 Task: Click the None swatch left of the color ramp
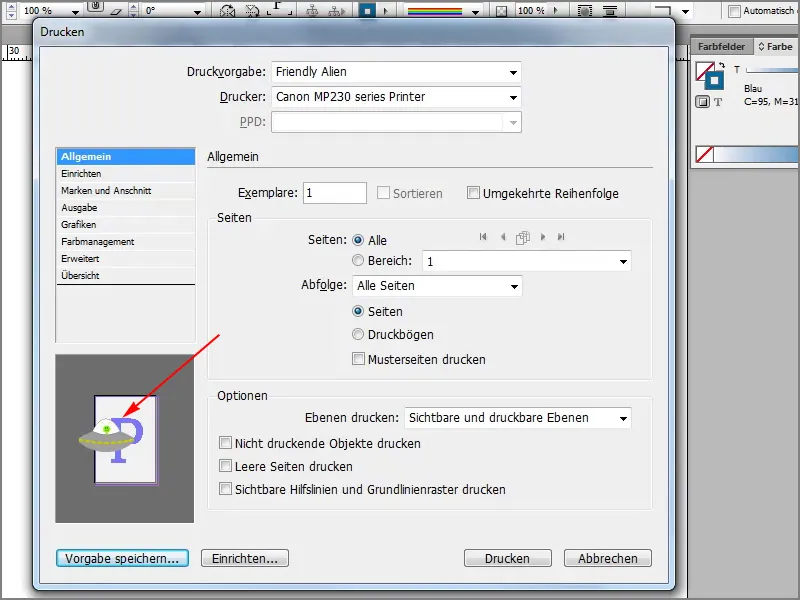705,154
